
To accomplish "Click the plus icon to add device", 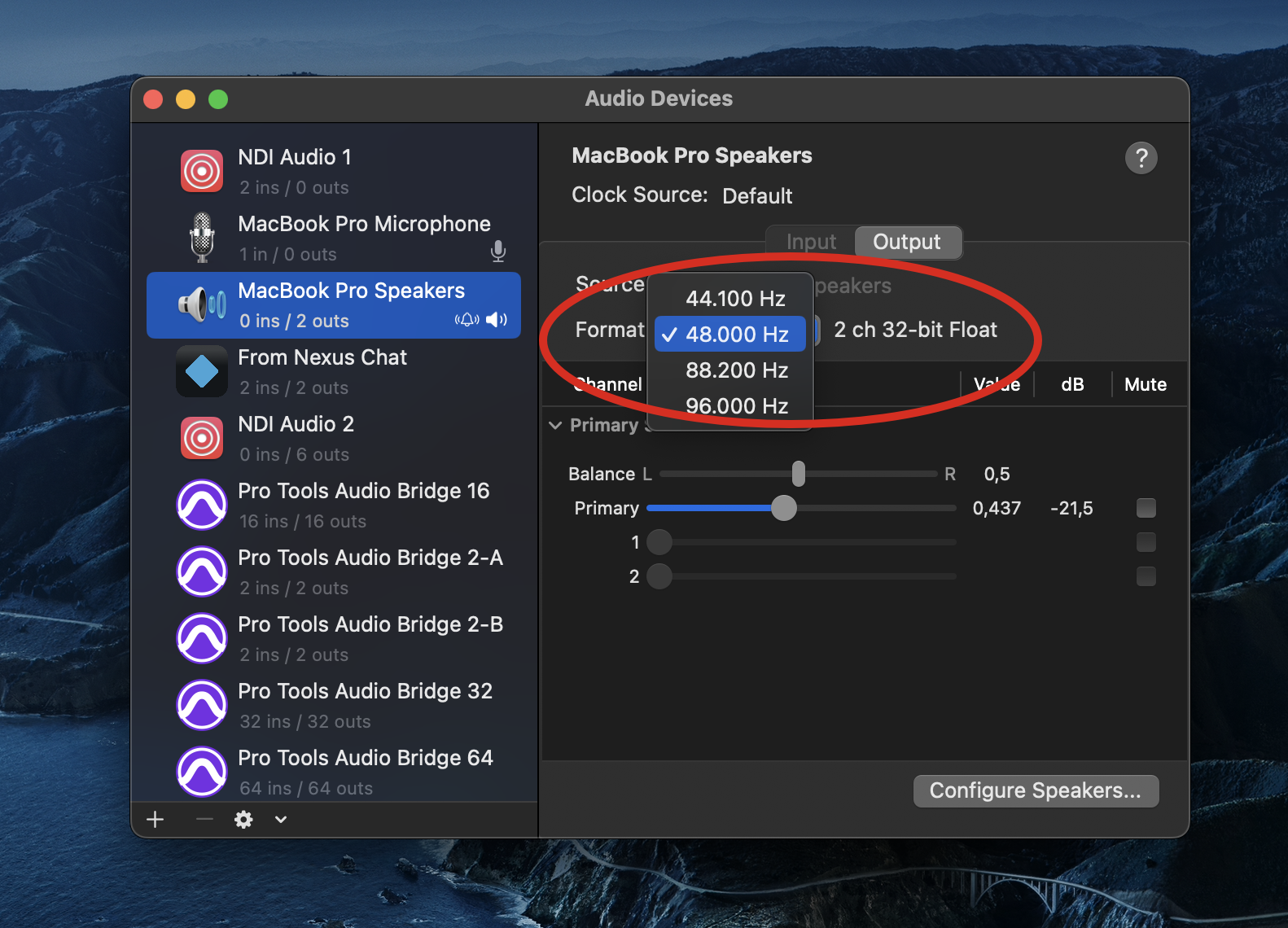I will coord(156,820).
